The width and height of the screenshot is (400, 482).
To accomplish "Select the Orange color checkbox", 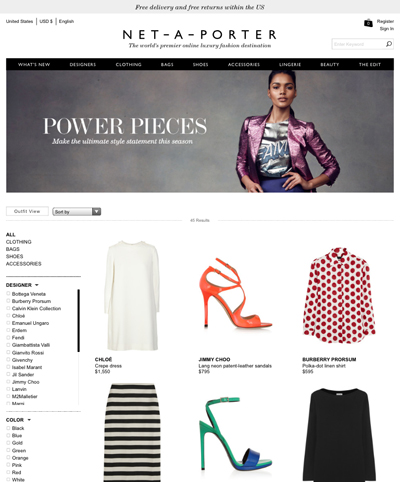I will tap(8, 457).
